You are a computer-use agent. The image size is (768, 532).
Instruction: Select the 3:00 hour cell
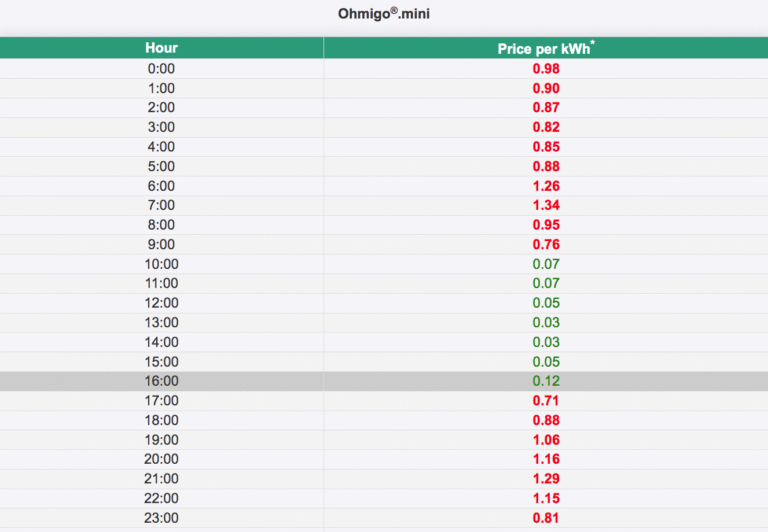point(161,127)
